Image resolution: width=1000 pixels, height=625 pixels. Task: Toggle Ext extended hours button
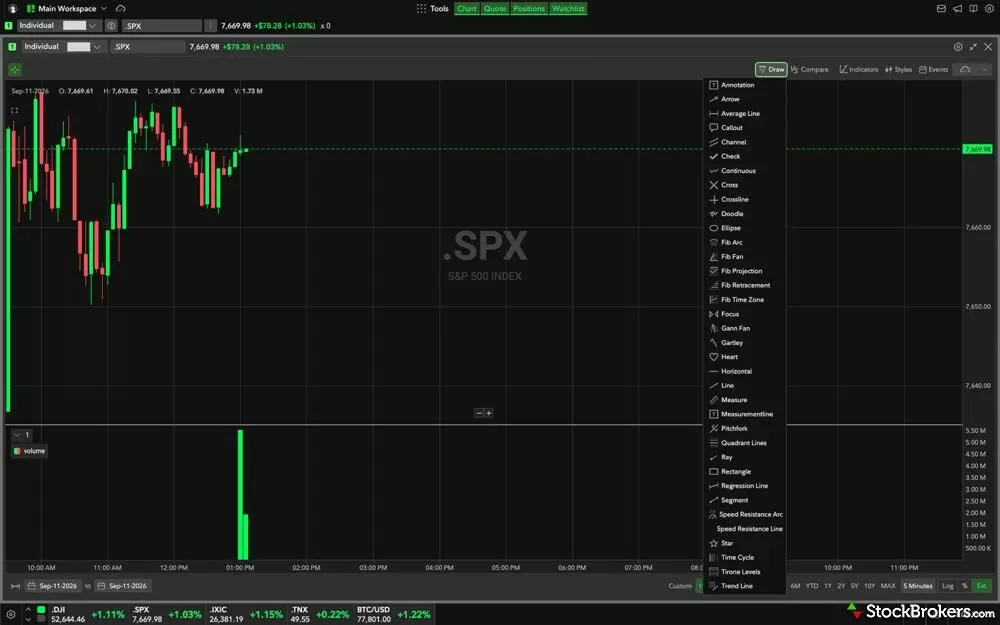click(x=982, y=586)
